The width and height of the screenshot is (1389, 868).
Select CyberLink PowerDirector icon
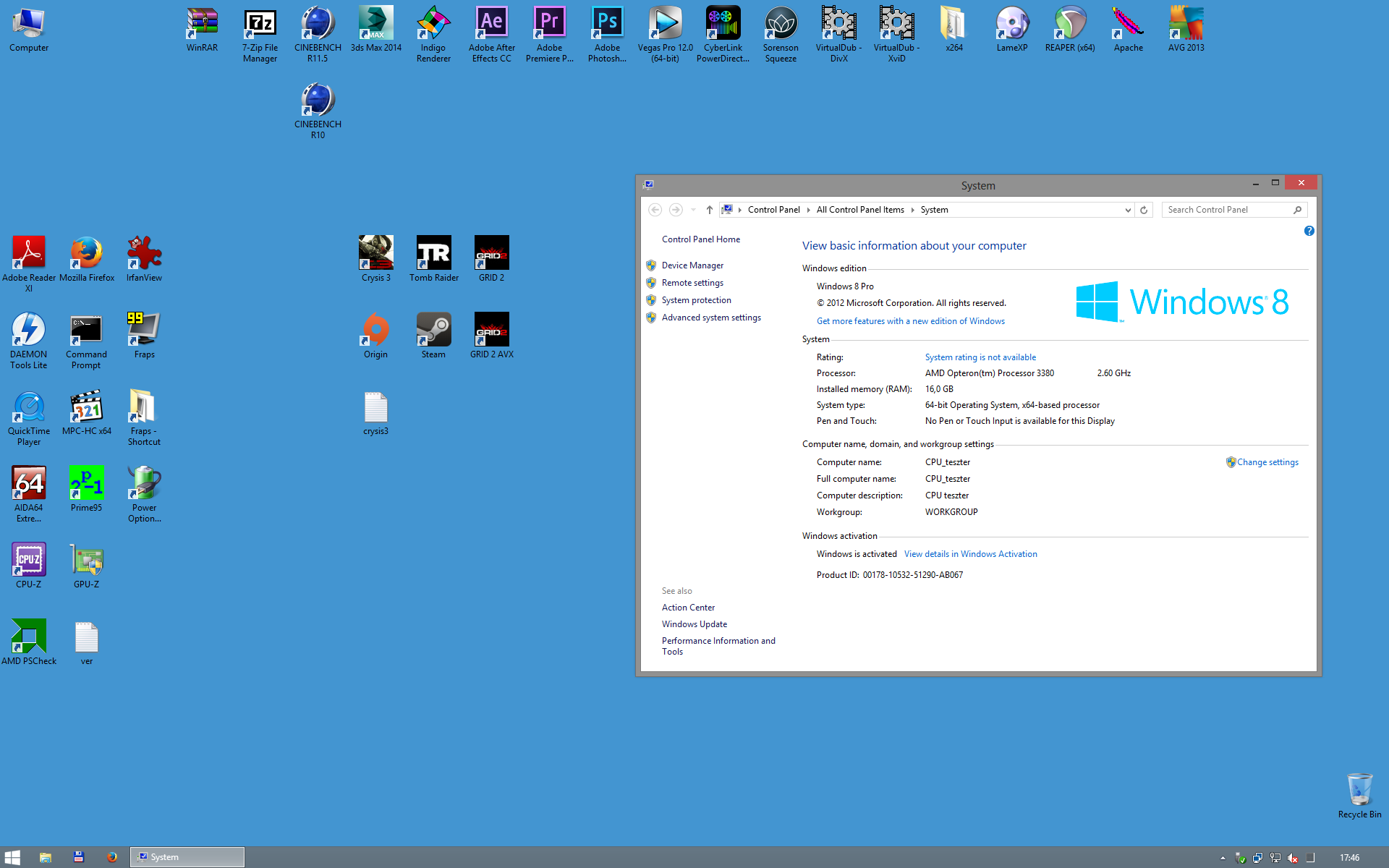[723, 35]
